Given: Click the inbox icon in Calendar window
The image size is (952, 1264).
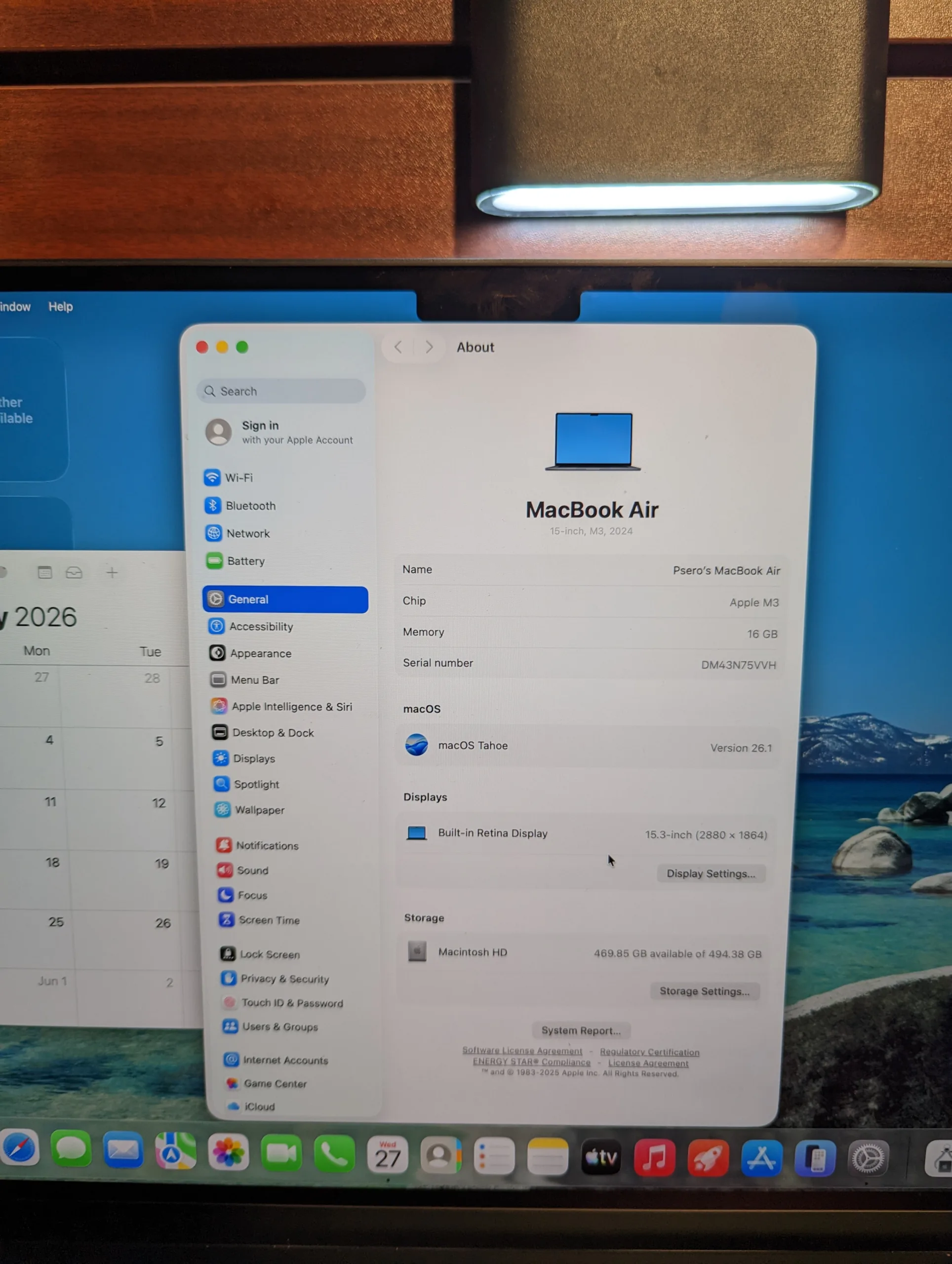Looking at the screenshot, I should pos(74,573).
